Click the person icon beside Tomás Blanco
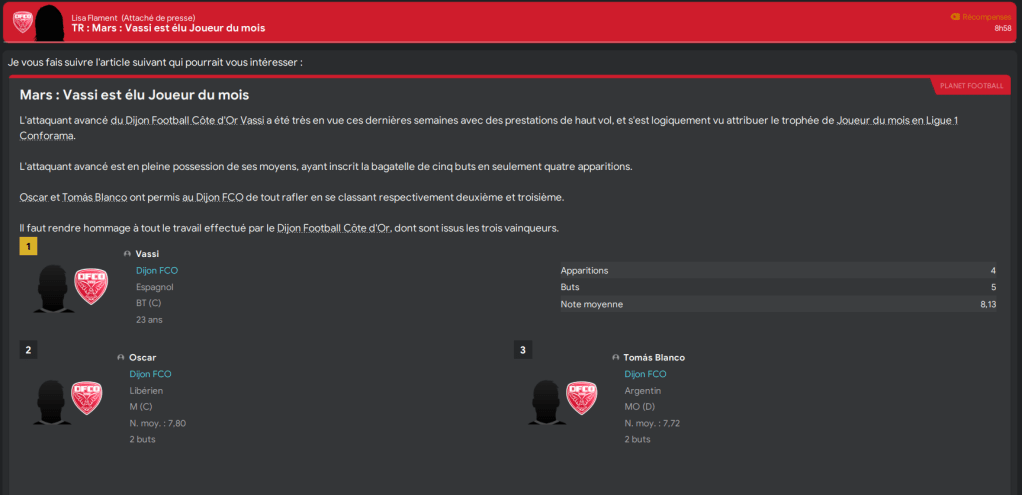The image size is (1022, 495). [x=616, y=357]
